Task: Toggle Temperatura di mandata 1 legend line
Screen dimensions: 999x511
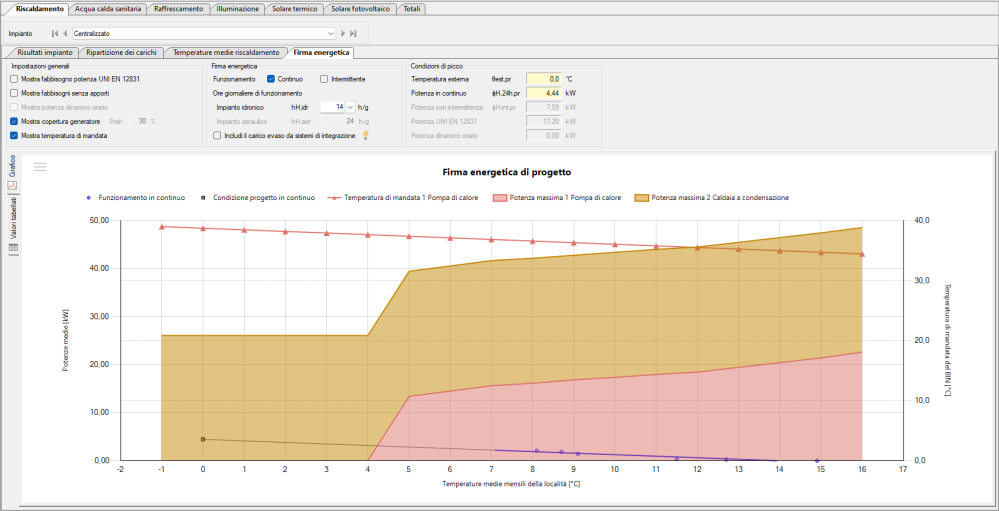Action: point(333,198)
